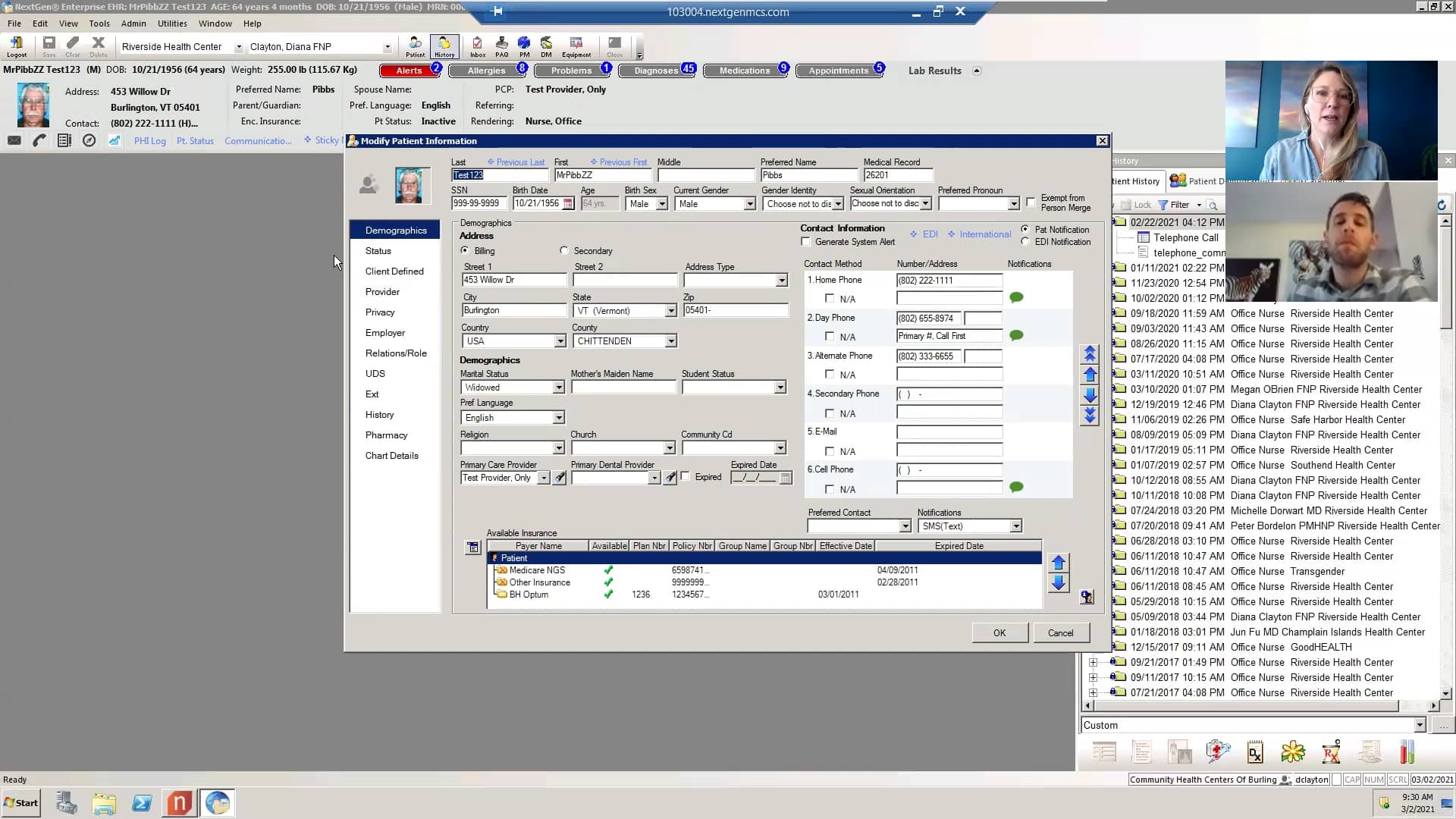
Task: Open the Inbox from the toolbar
Action: click(x=477, y=46)
